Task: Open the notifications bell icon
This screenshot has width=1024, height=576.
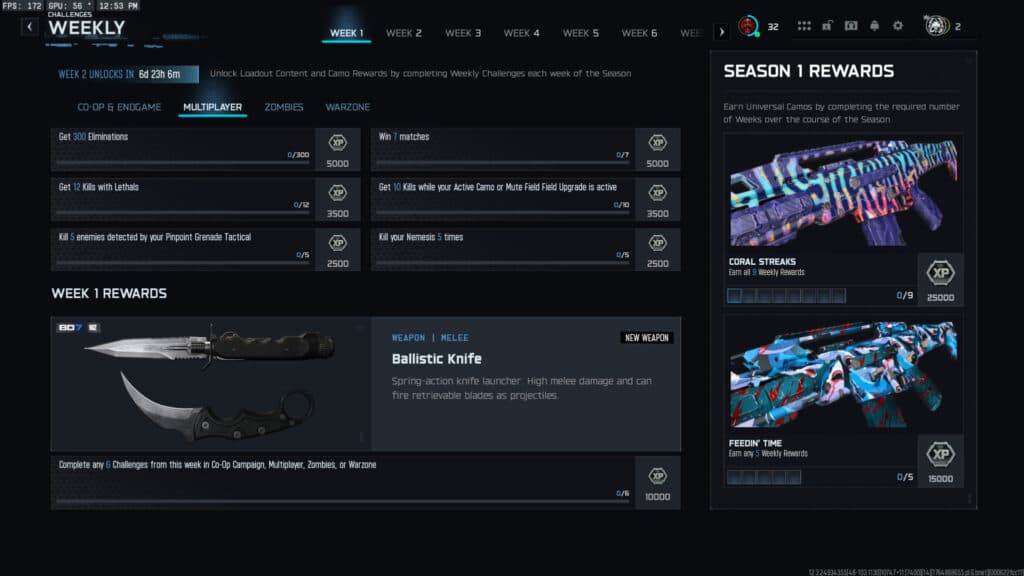Action: (874, 26)
